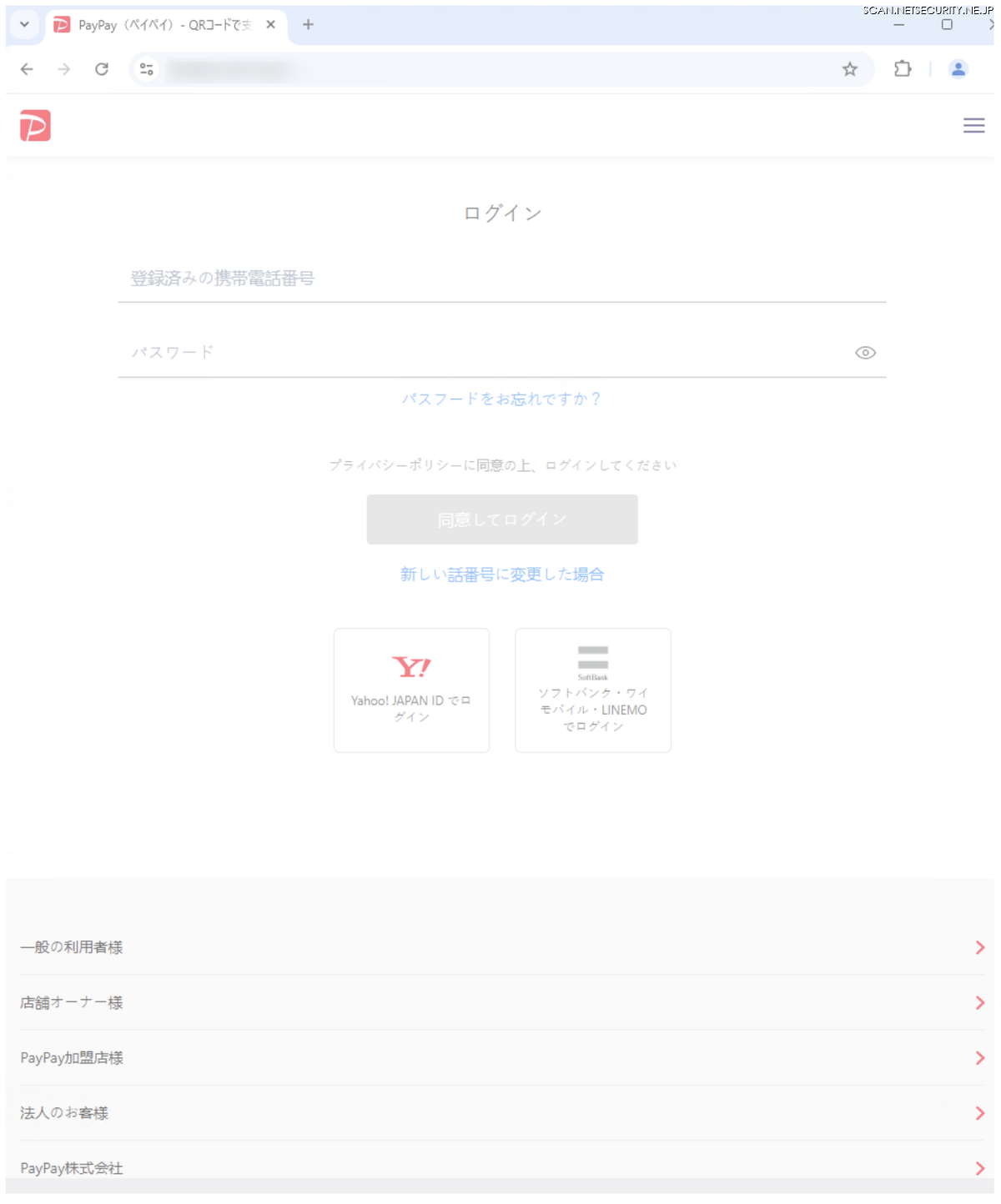The width and height of the screenshot is (1001, 1204).
Task: Open the tab search dropdown arrow
Action: point(24,24)
